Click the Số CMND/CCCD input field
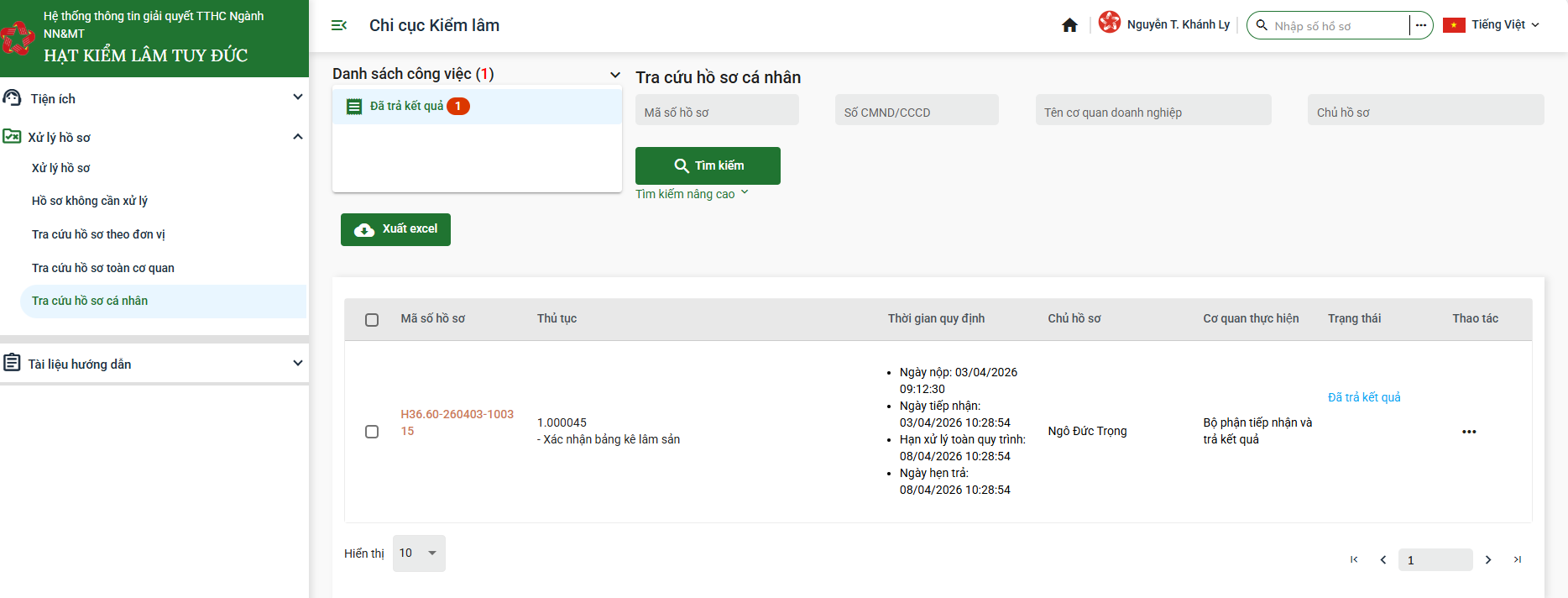Image resolution: width=1568 pixels, height=598 pixels. [917, 112]
